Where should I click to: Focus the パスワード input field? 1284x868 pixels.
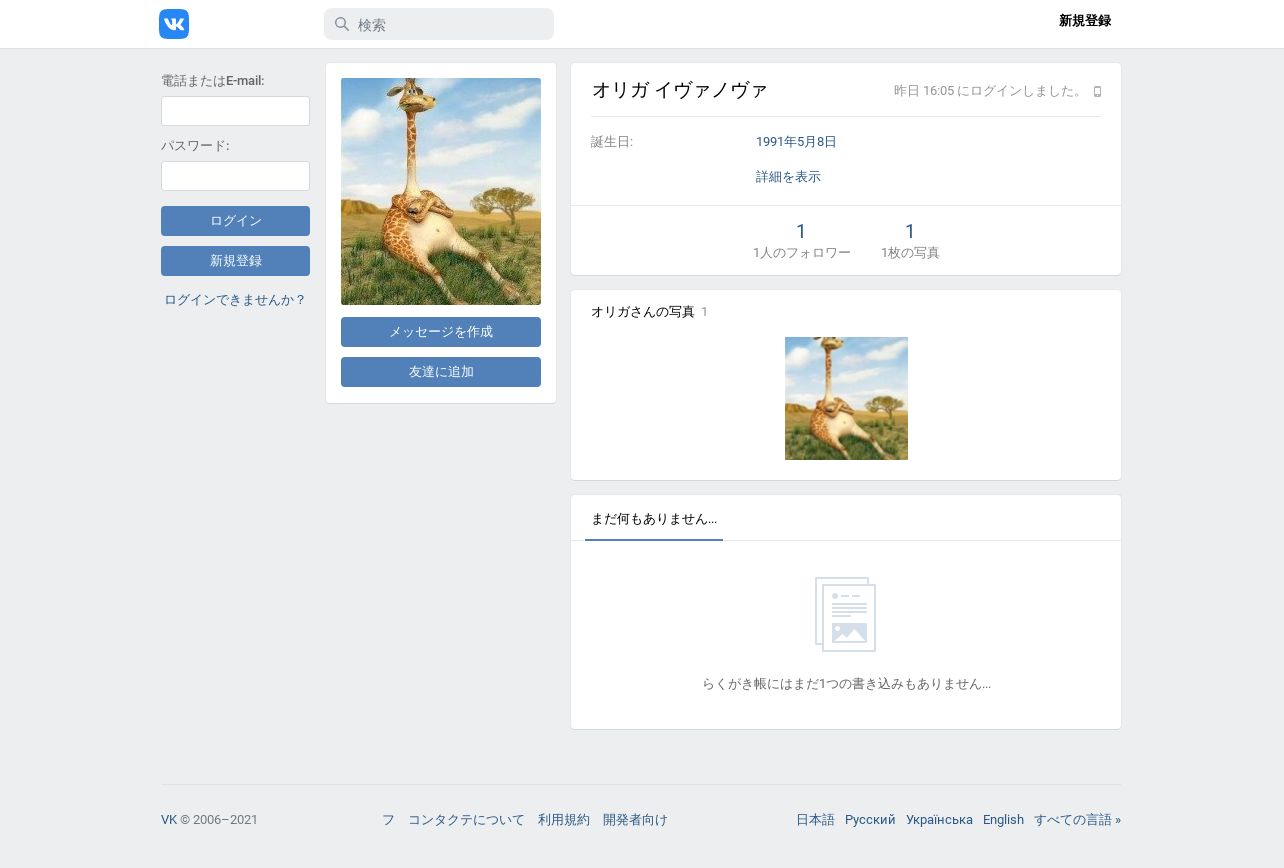[x=235, y=176]
